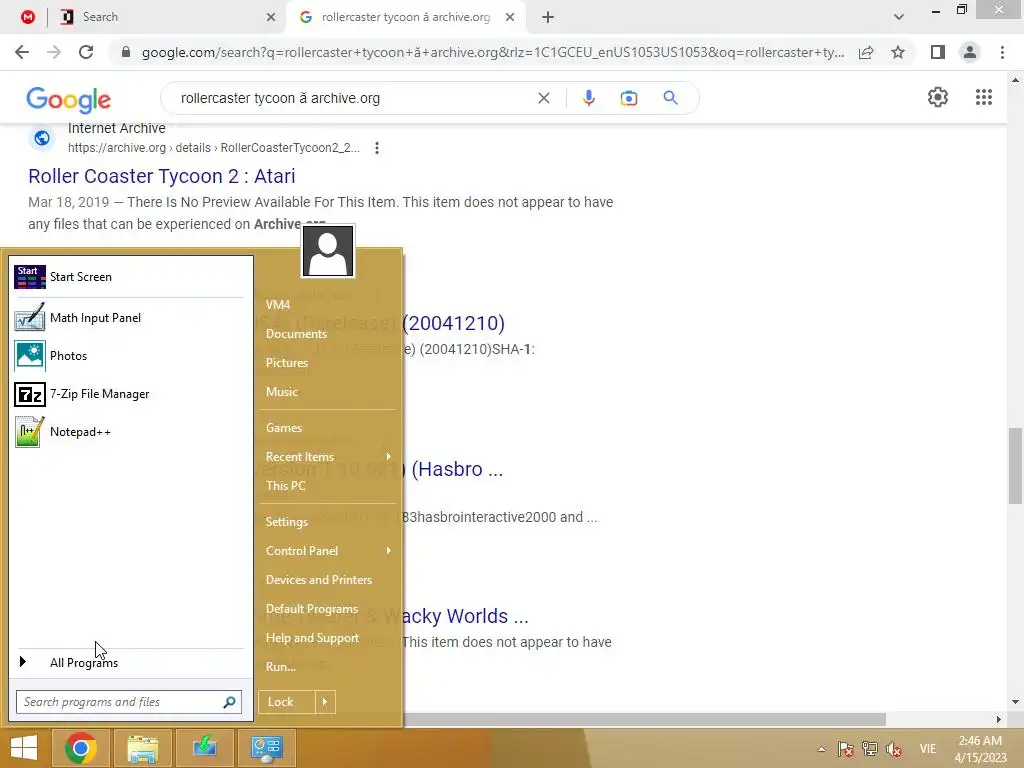Open the download app on taskbar
Image resolution: width=1024 pixels, height=768 pixels.
pyautogui.click(x=204, y=748)
